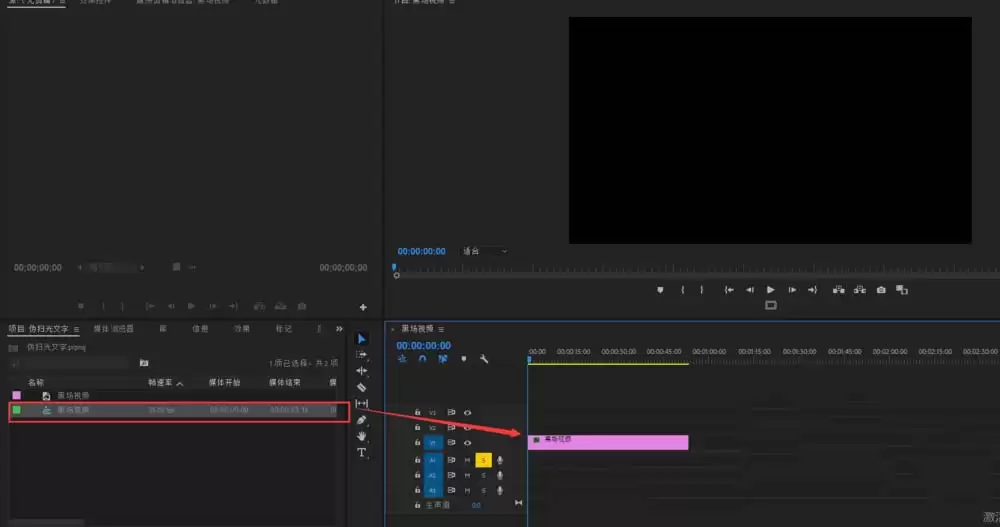The image size is (1000, 527).
Task: Select the Type tool
Action: click(x=362, y=453)
